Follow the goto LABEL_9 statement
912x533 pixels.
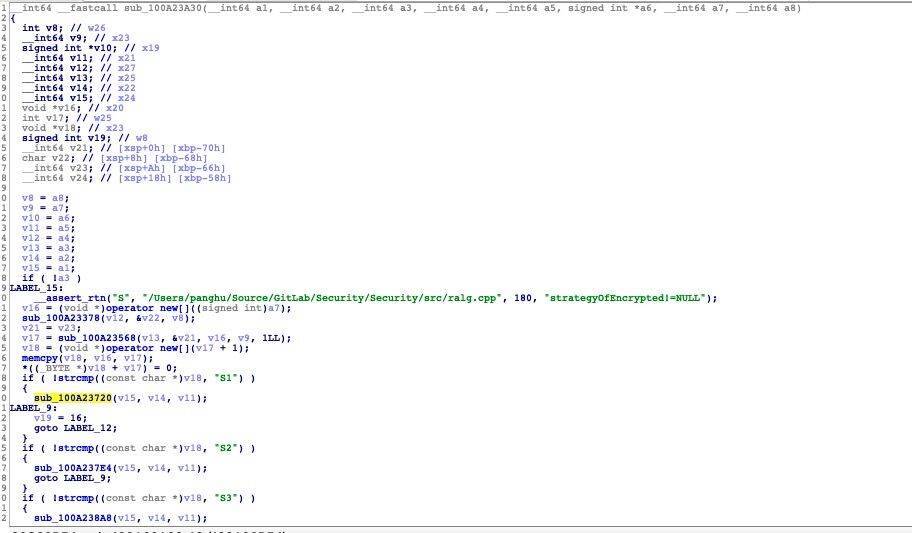(72, 478)
